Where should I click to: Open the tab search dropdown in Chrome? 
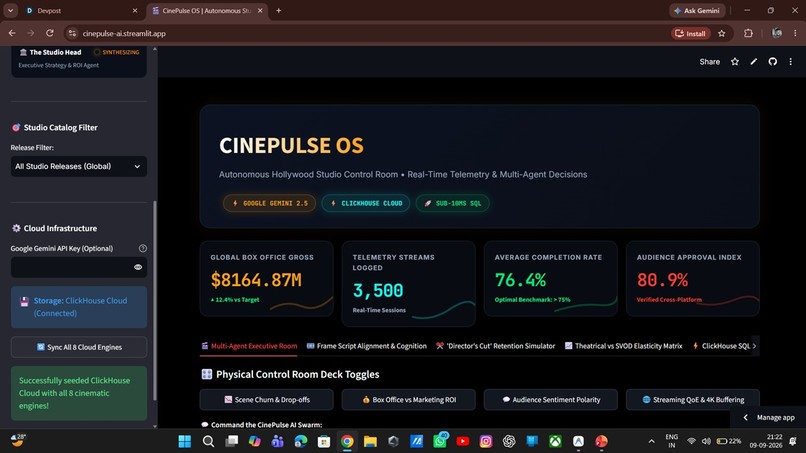(10, 10)
